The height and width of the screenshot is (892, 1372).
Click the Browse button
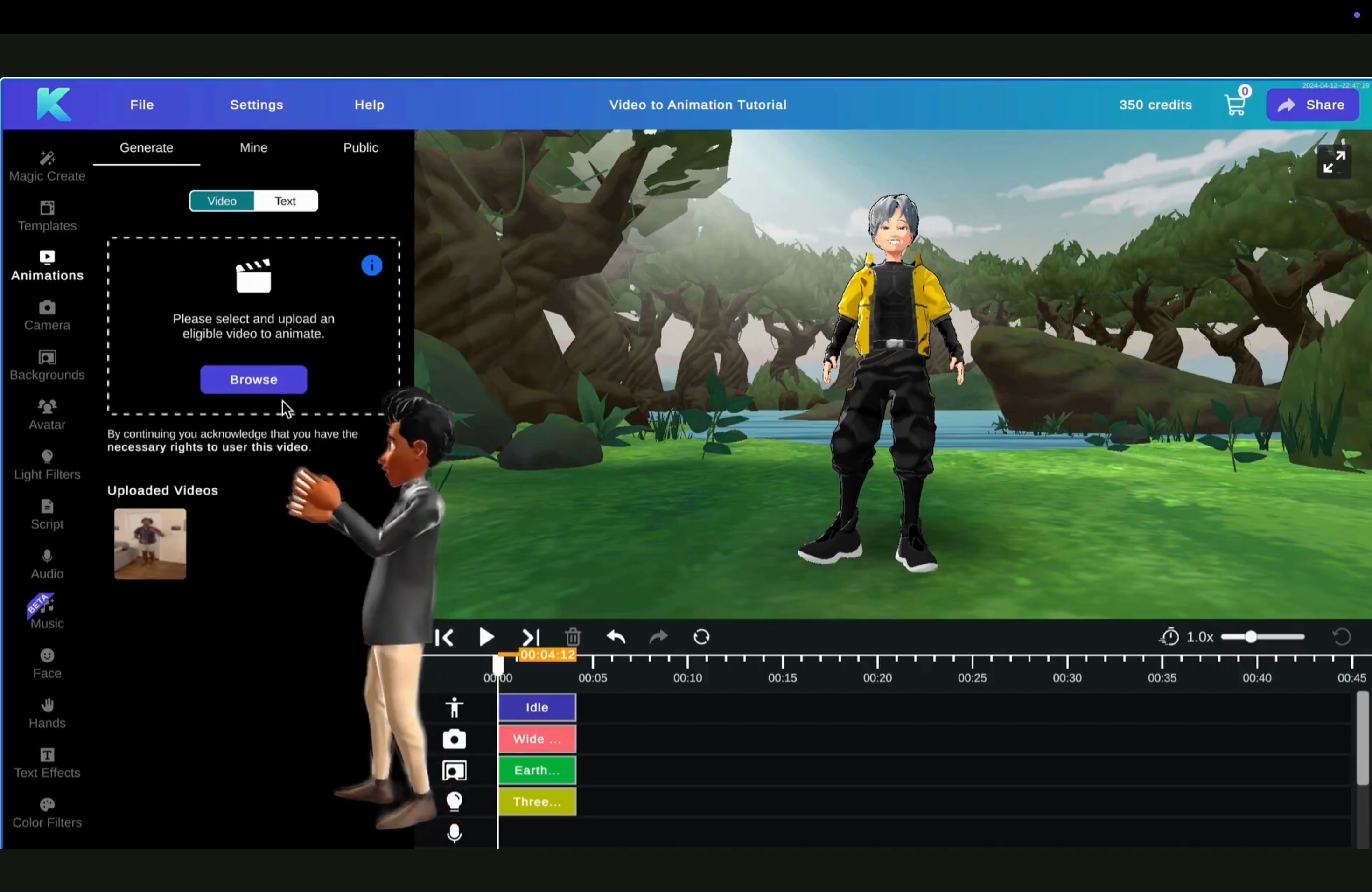click(x=254, y=380)
